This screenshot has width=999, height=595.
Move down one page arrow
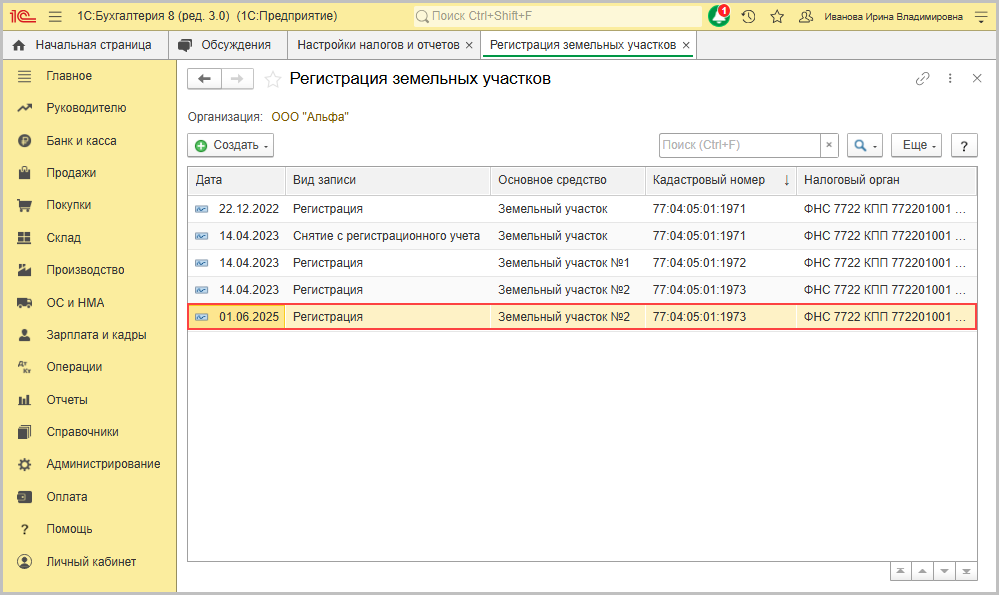coord(944,571)
